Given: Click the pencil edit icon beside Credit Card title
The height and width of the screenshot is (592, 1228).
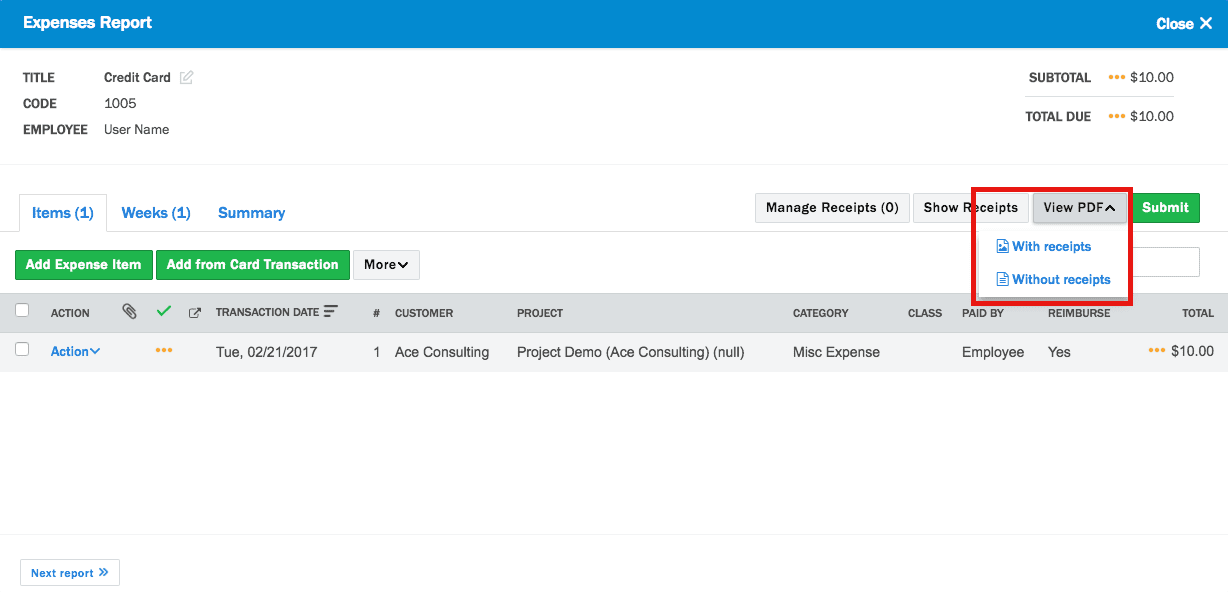Looking at the screenshot, I should [187, 78].
